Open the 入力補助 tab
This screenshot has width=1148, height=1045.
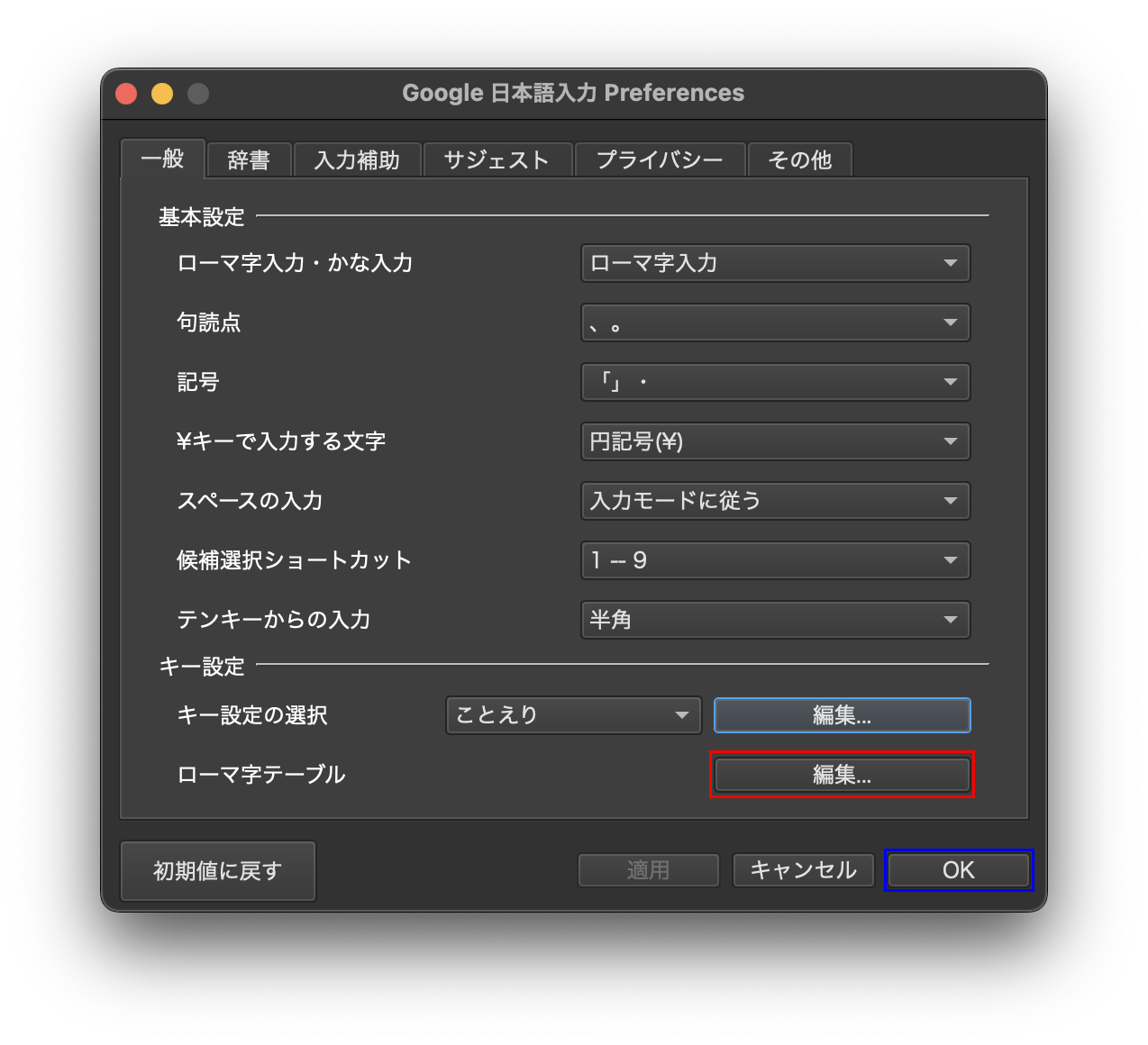click(357, 160)
